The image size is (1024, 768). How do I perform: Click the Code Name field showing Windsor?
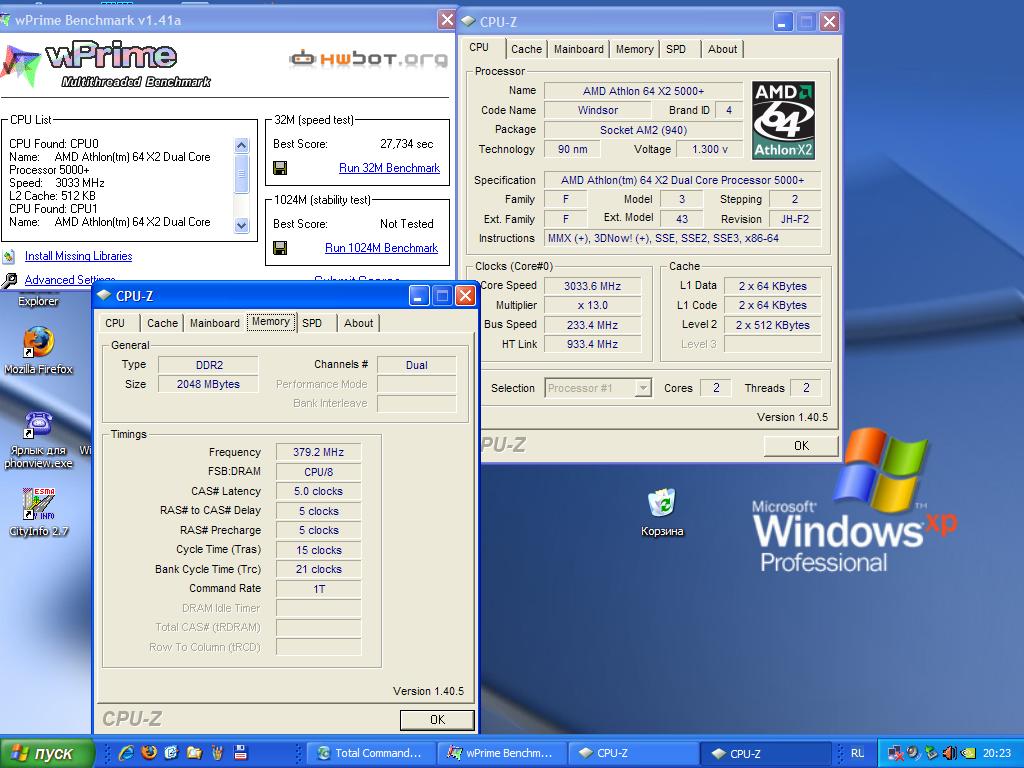[x=598, y=110]
